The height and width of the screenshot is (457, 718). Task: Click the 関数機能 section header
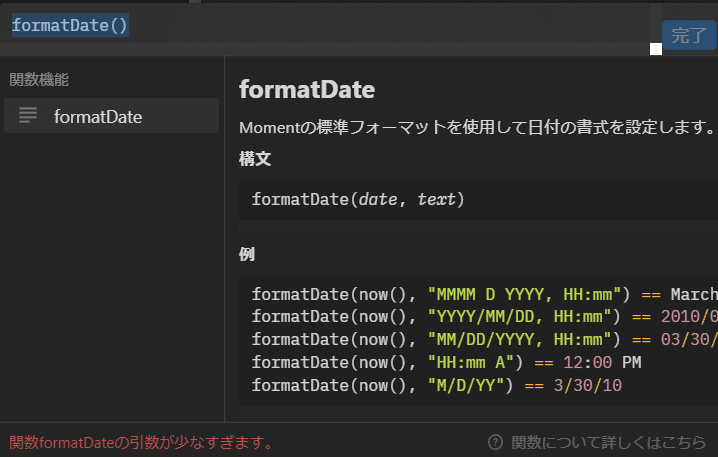tap(39, 80)
